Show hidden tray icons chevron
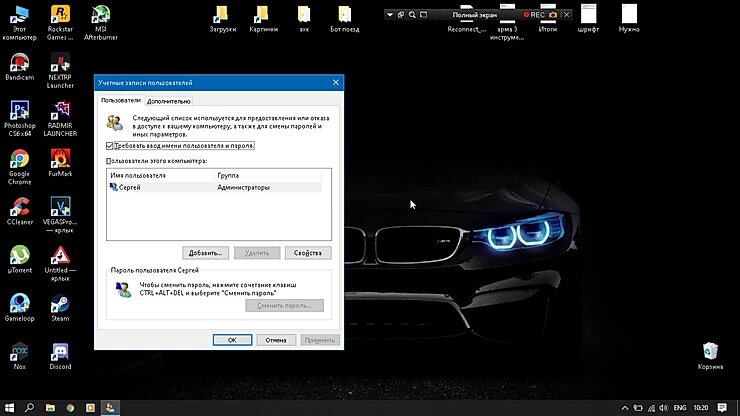 pos(625,408)
